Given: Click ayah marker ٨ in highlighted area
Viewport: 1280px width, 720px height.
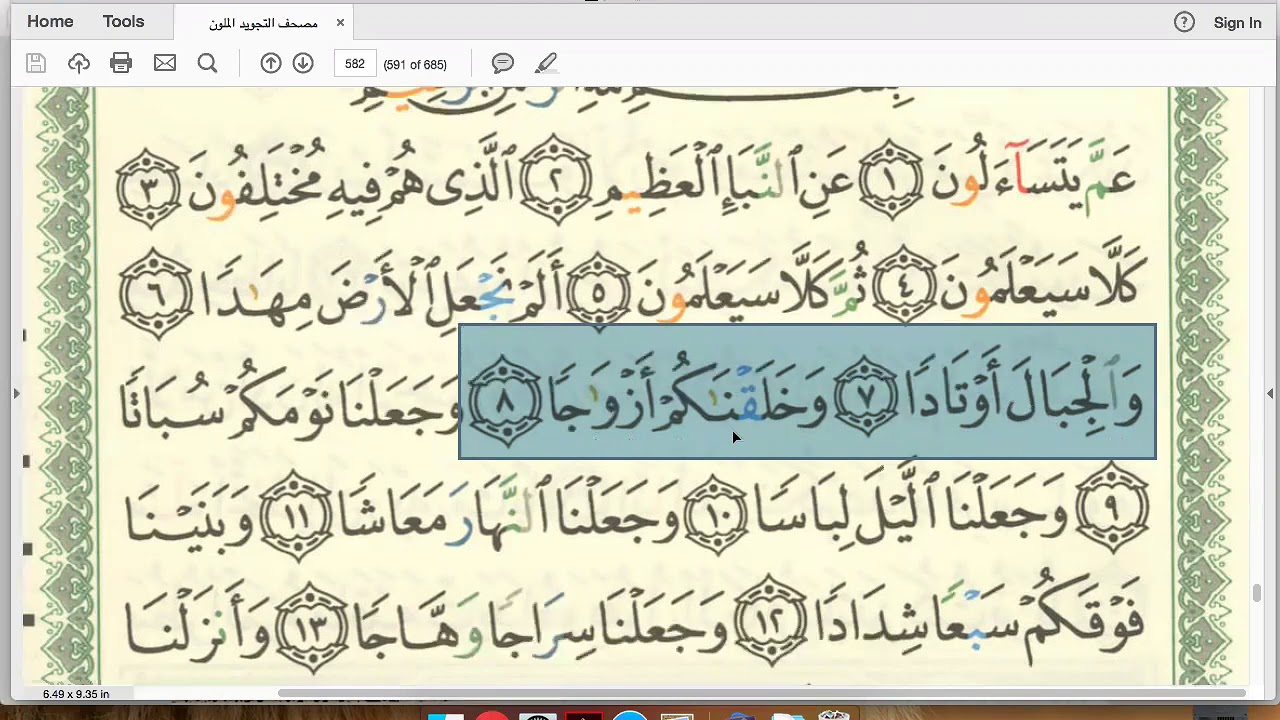Looking at the screenshot, I should click(505, 401).
